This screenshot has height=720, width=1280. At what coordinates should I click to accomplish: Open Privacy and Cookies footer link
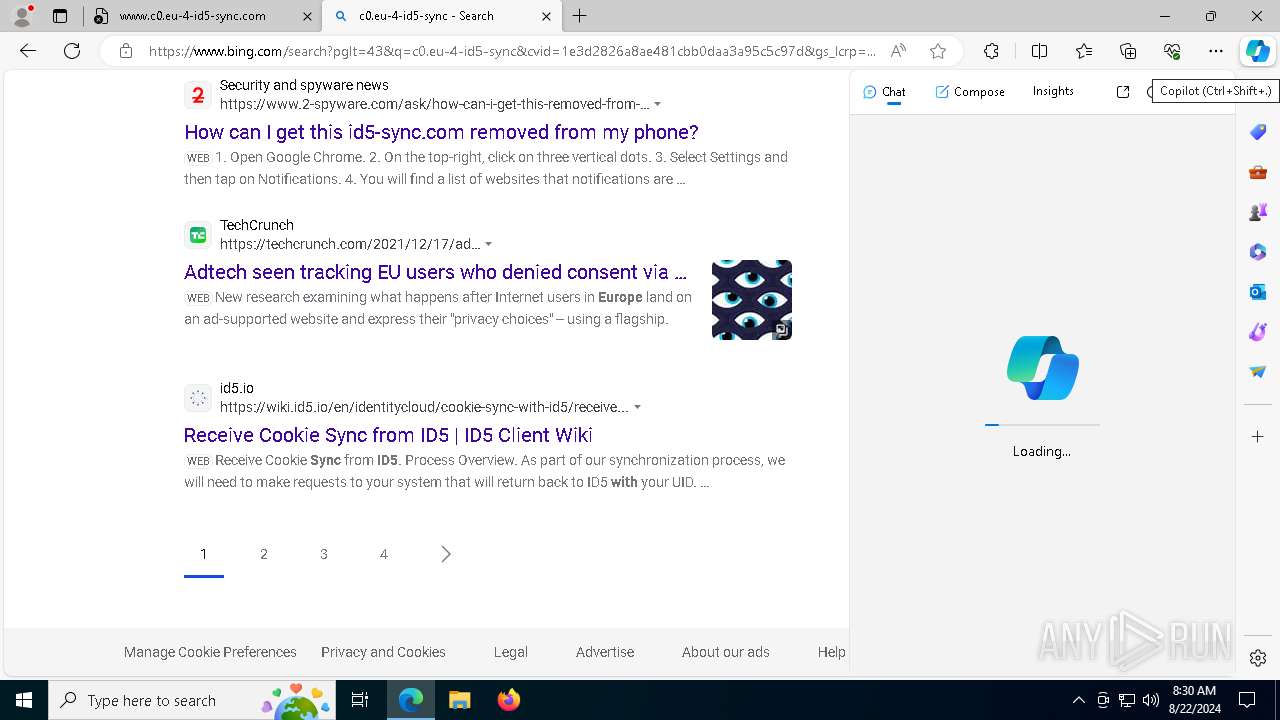[383, 652]
